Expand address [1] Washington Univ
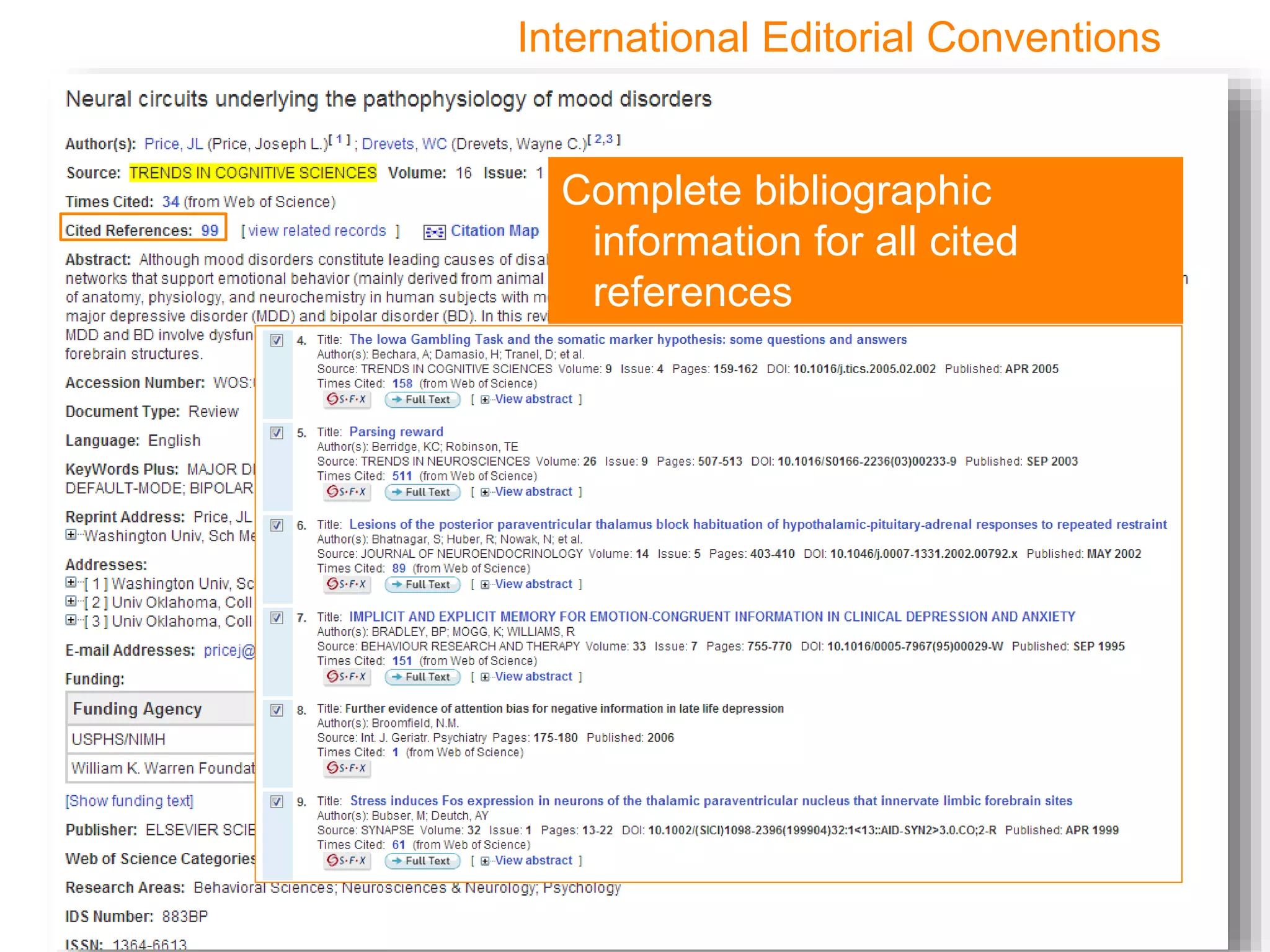Screen dimensions: 1270x952 coord(71,583)
